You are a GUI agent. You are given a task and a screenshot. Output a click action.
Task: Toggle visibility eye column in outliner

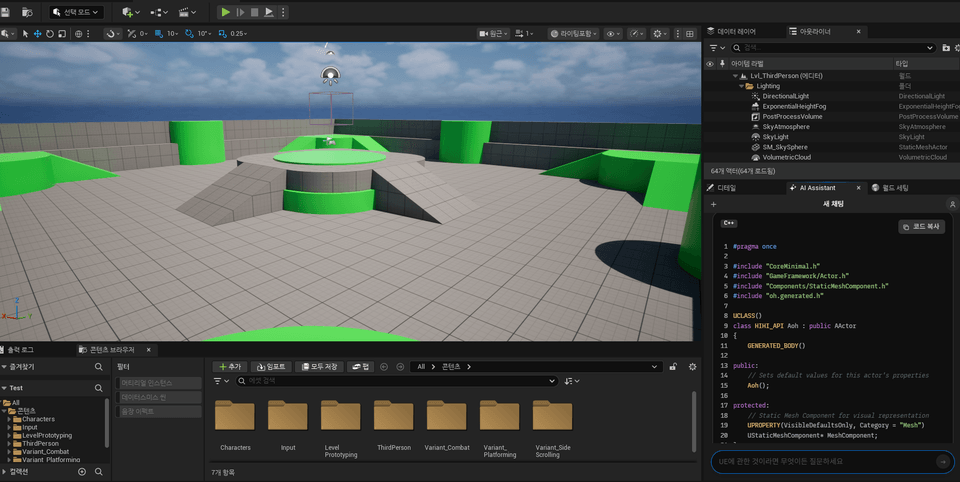coord(710,64)
